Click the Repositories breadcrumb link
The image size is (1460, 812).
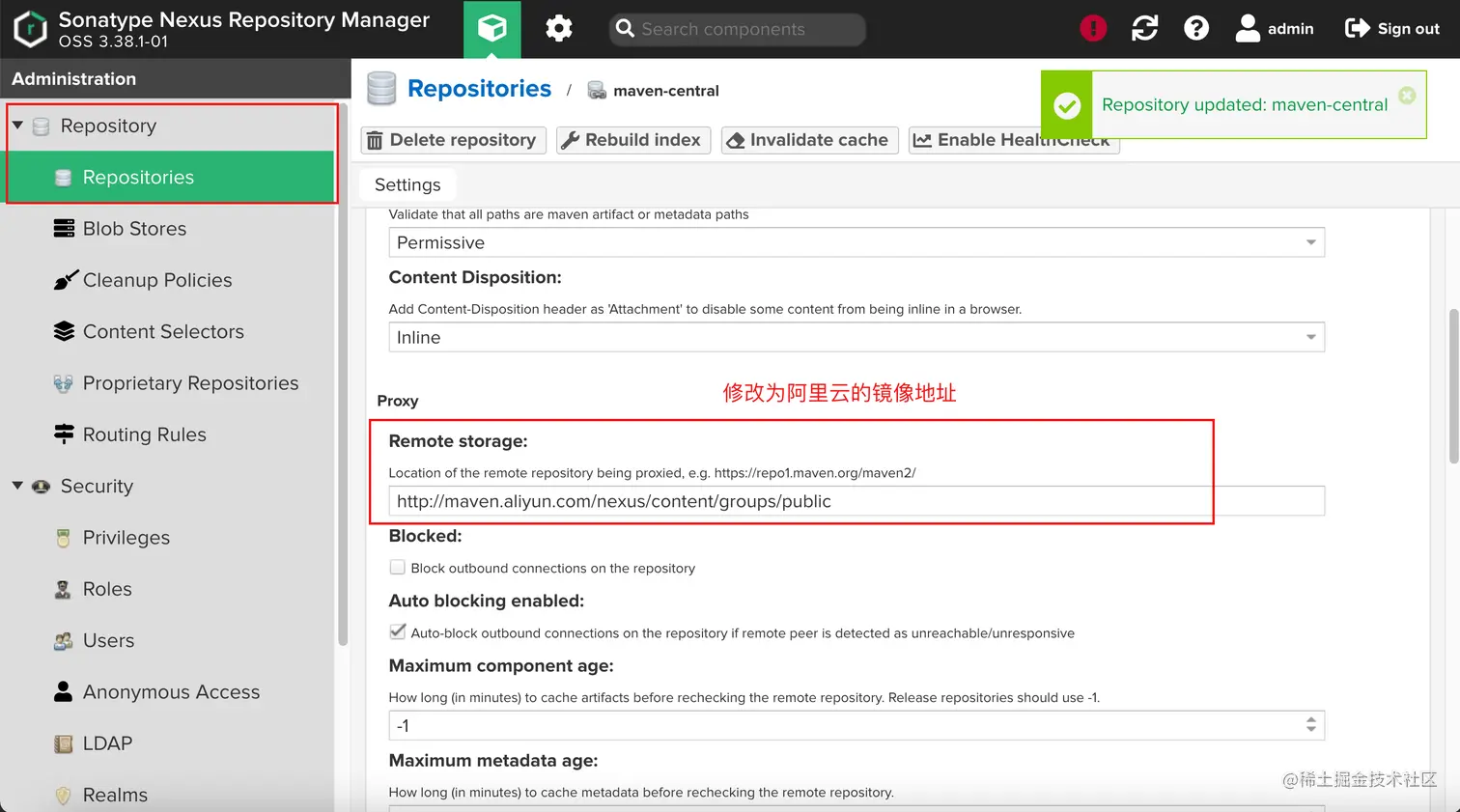click(479, 89)
